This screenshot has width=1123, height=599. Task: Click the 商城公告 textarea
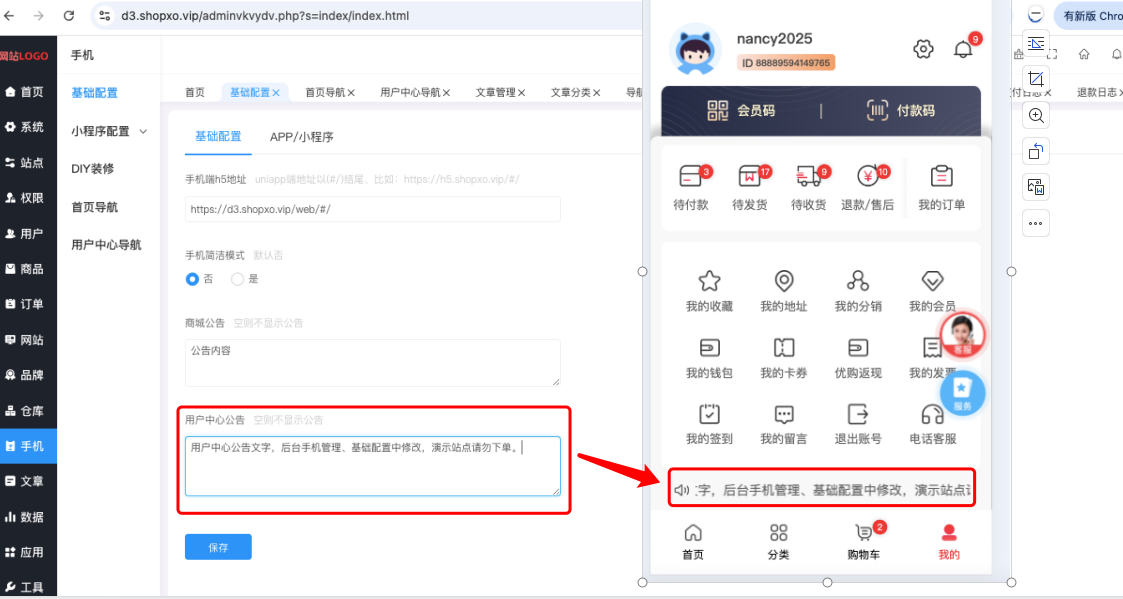372,363
